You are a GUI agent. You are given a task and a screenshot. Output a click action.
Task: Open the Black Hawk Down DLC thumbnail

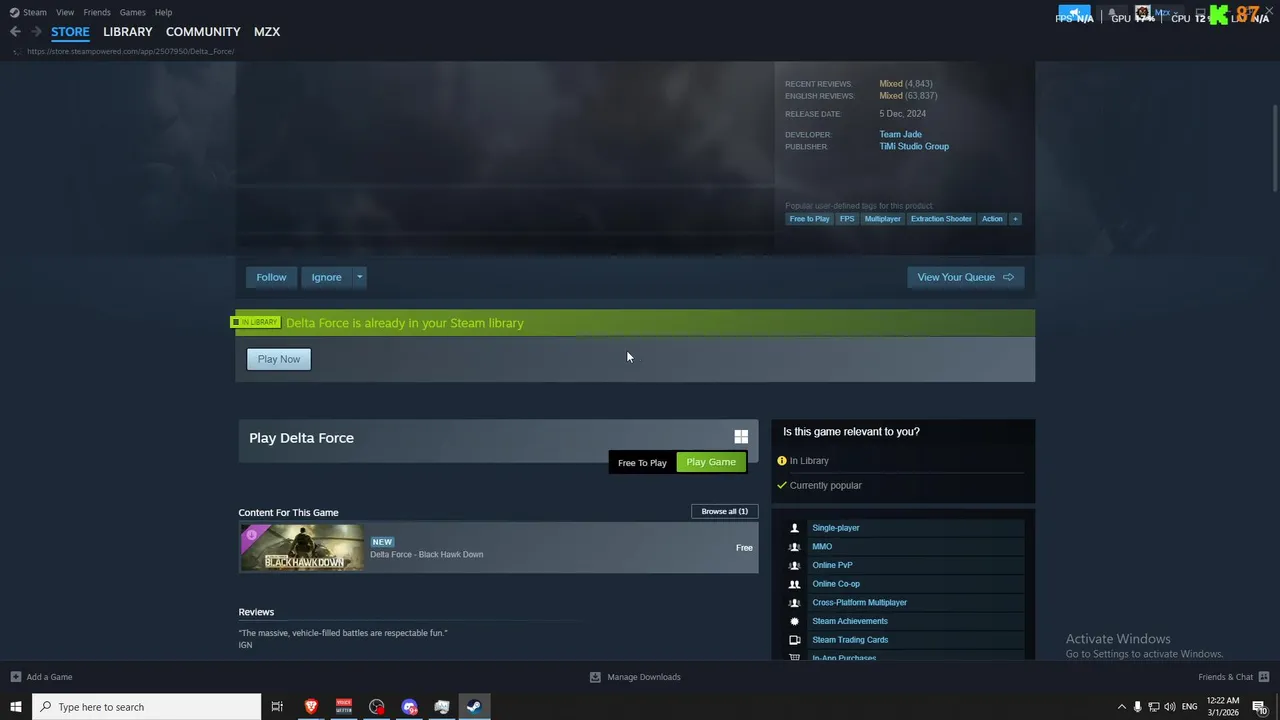click(x=302, y=547)
